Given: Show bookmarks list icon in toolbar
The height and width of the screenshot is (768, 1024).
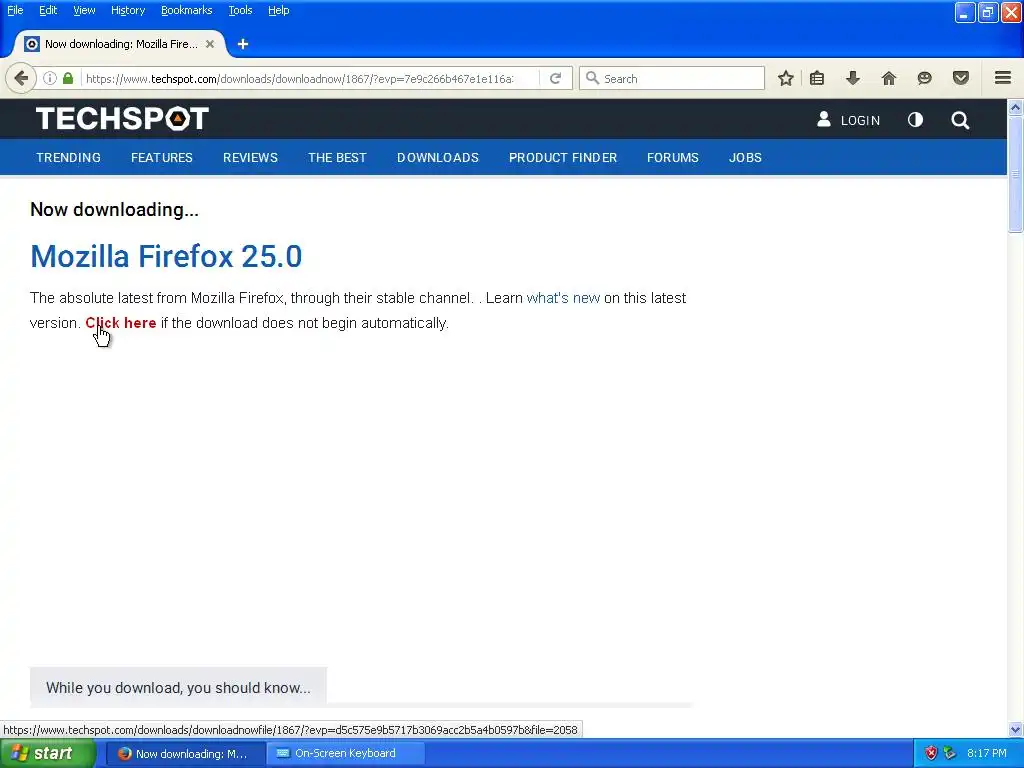Looking at the screenshot, I should point(817,78).
